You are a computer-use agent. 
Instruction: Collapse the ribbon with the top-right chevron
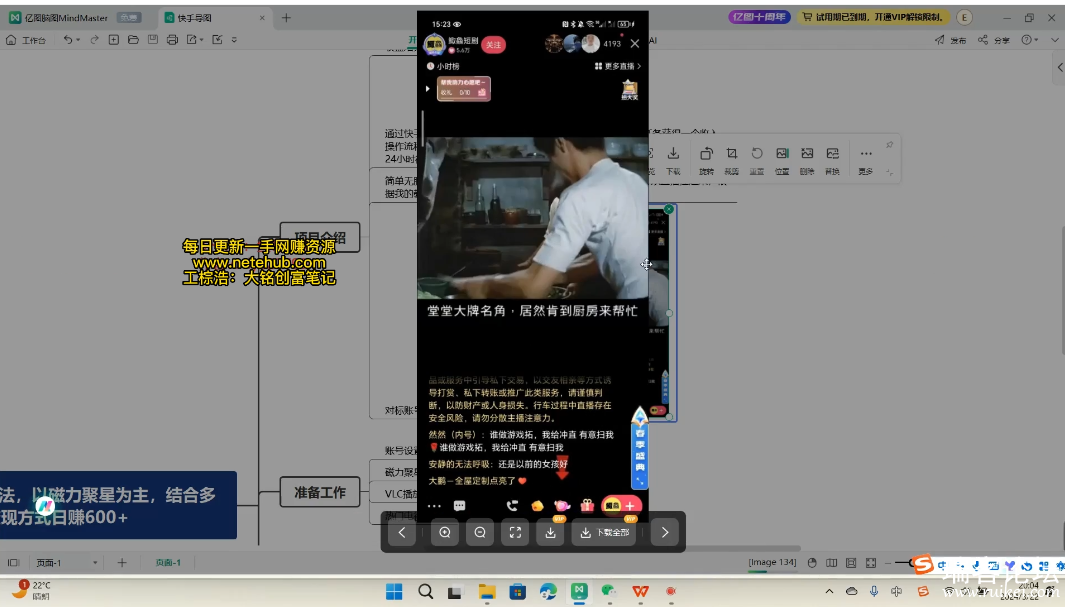tap(1054, 40)
